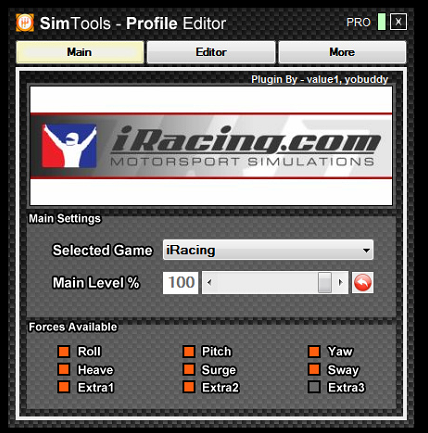428x433 pixels.
Task: Click the Main Level slider left arrow
Action: [209, 283]
